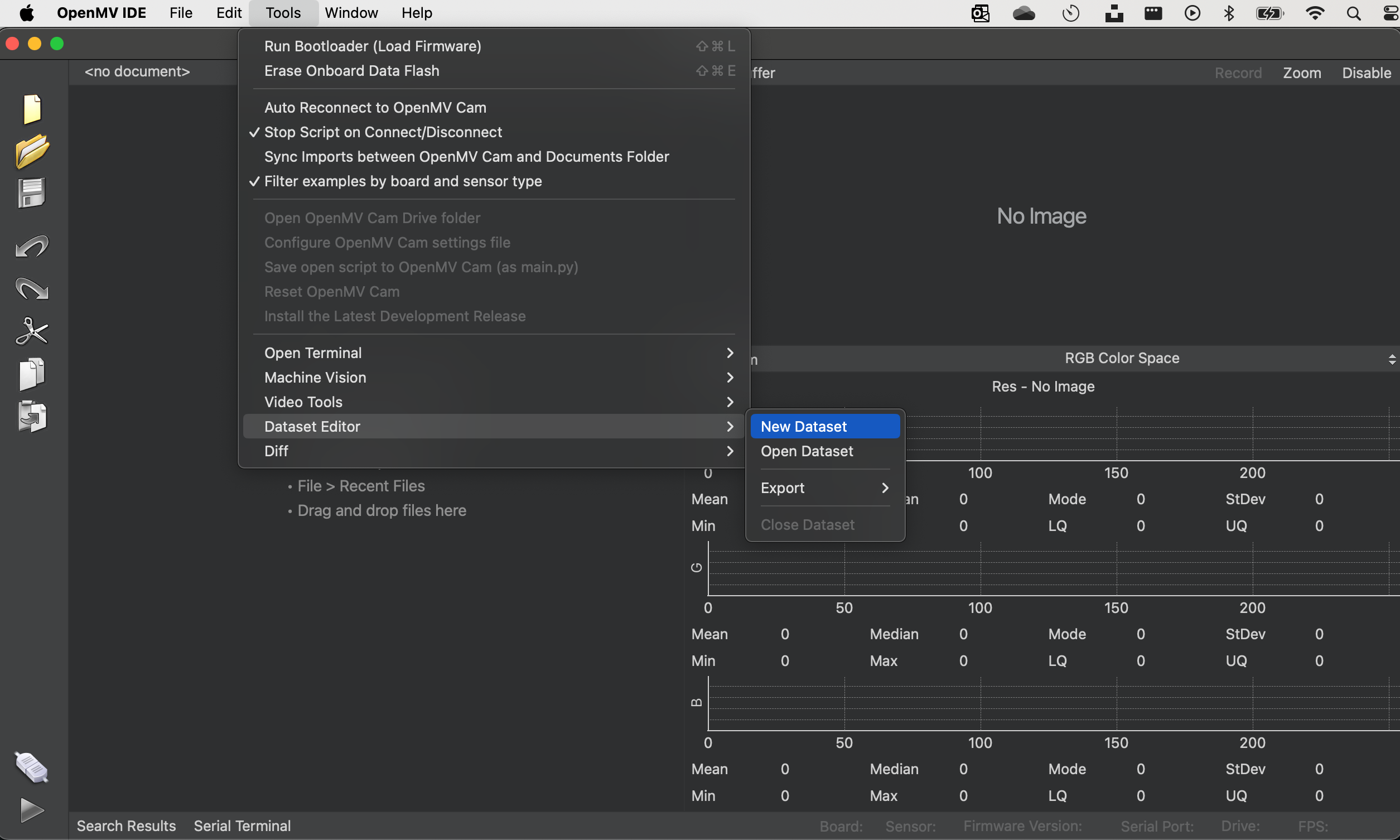The height and width of the screenshot is (840, 1400).
Task: Select Erase Onboard Data Flash
Action: tap(494, 71)
